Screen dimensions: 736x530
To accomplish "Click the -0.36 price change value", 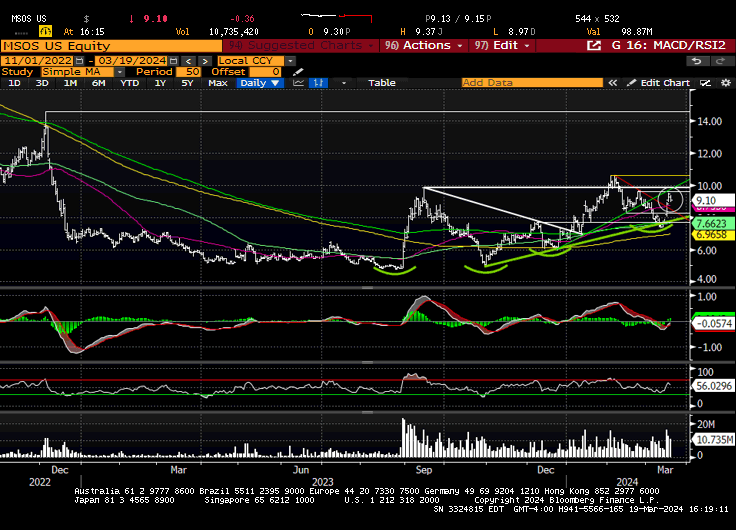I will 242,18.
